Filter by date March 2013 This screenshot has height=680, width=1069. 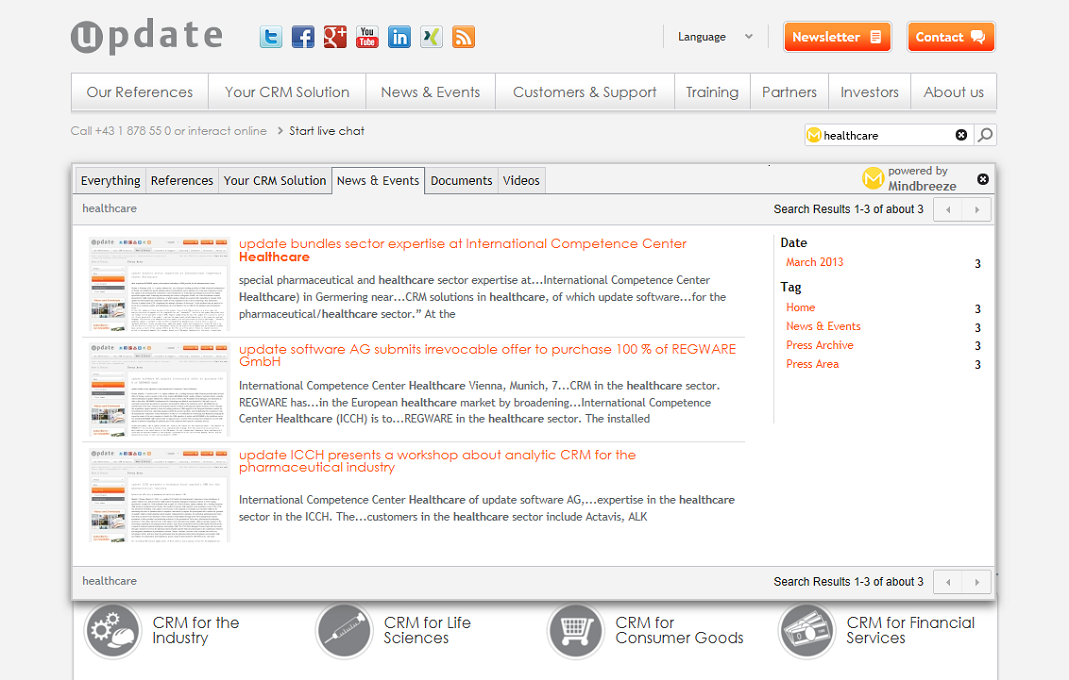point(815,262)
